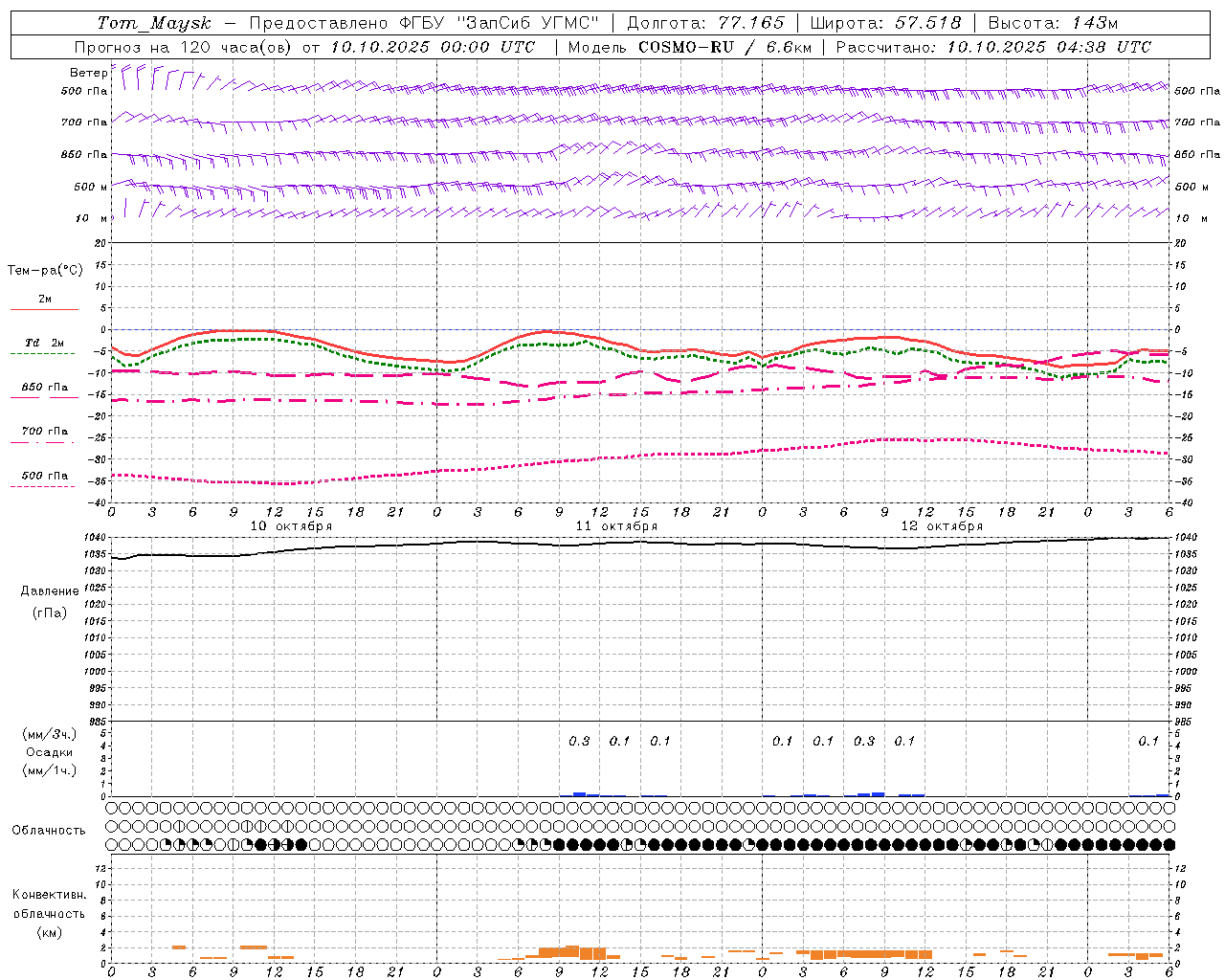
Task: Click the '(км)' convective height unit label
Action: click(x=49, y=932)
